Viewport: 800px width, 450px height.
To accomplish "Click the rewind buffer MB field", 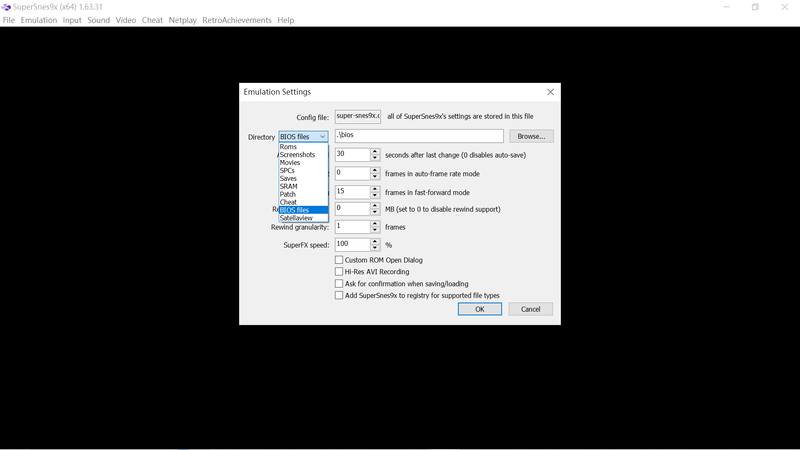I will point(352,209).
